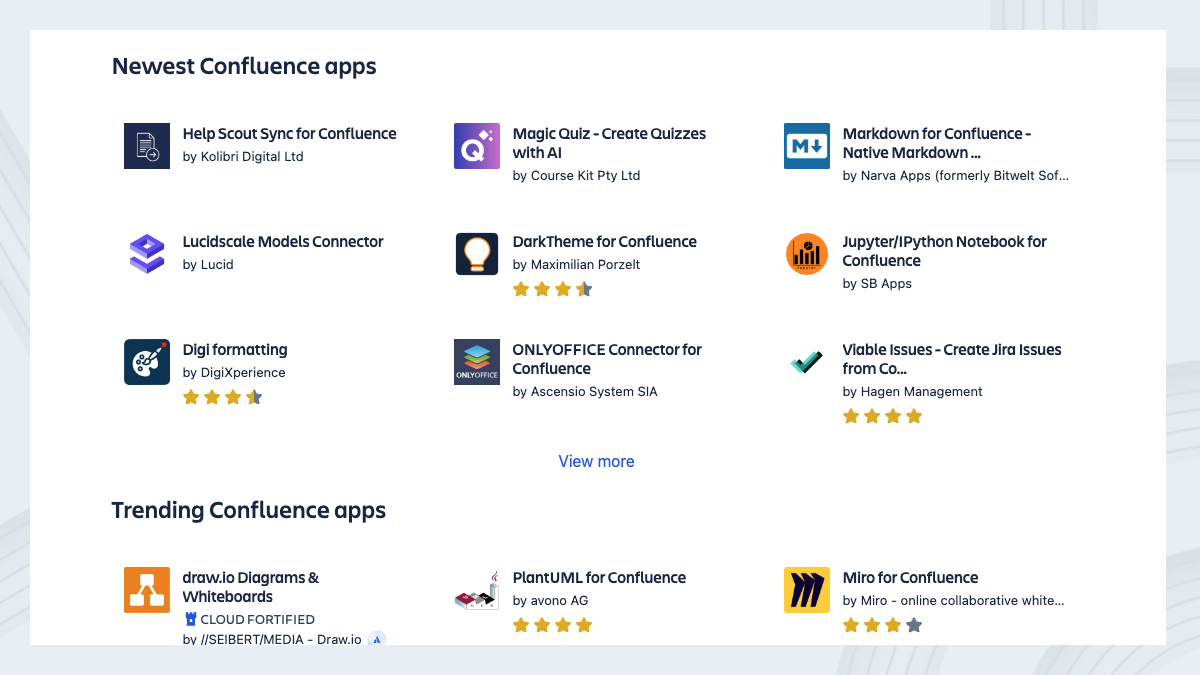1200x675 pixels.
Task: Select the Markdown for Confluence M icon
Action: (x=807, y=146)
